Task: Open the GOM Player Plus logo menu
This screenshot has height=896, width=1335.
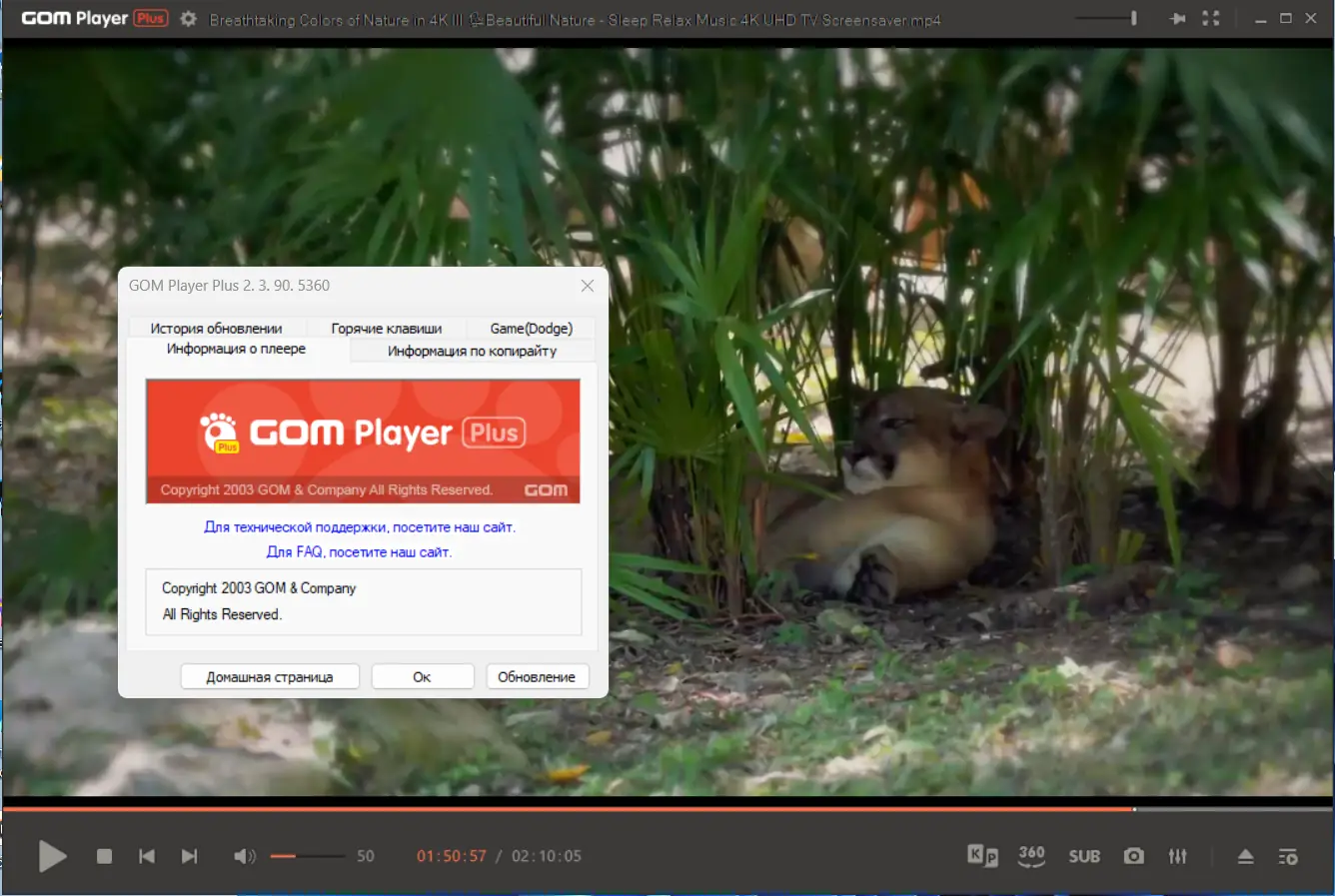Action: (x=94, y=18)
